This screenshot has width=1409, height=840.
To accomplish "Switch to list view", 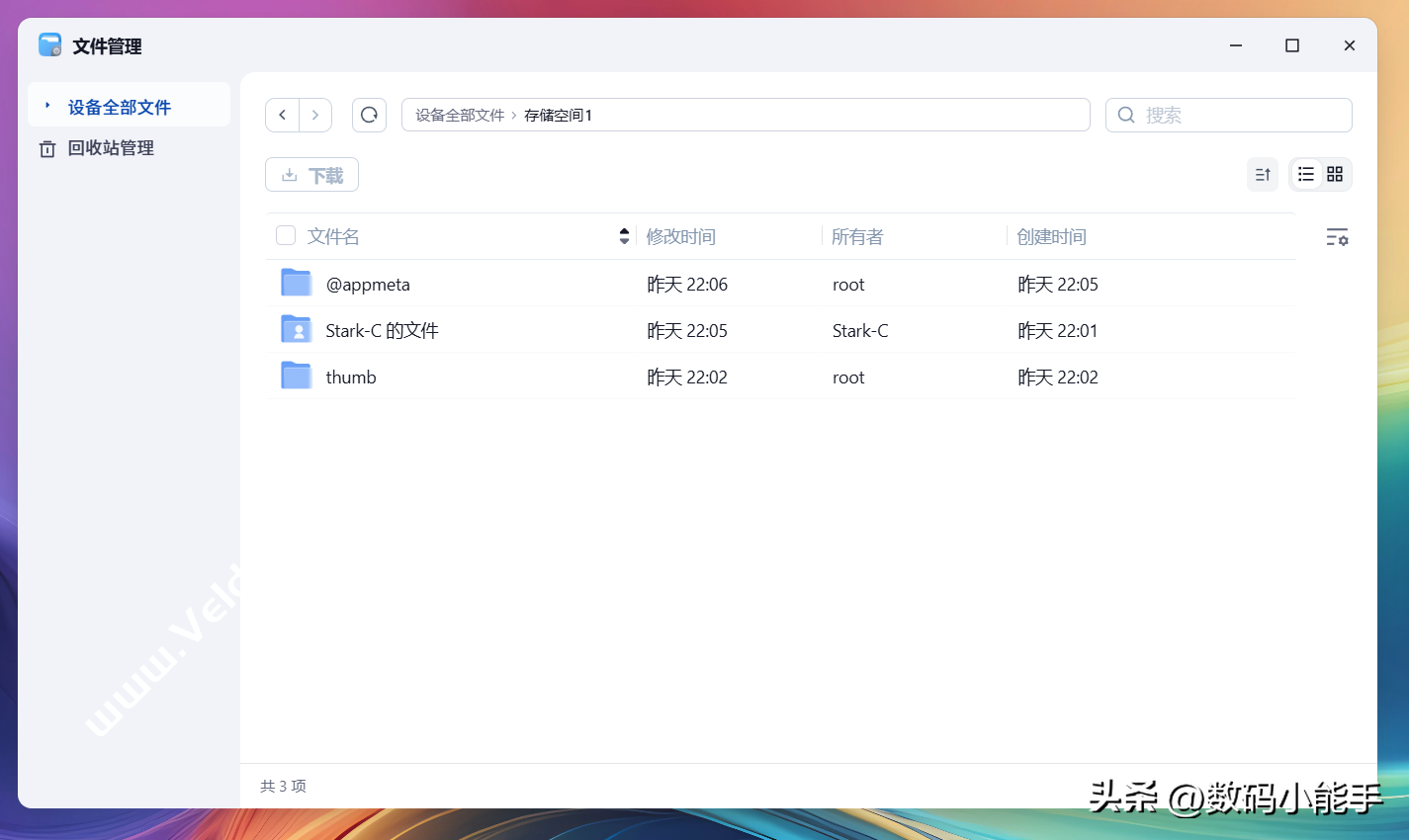I will (1306, 175).
